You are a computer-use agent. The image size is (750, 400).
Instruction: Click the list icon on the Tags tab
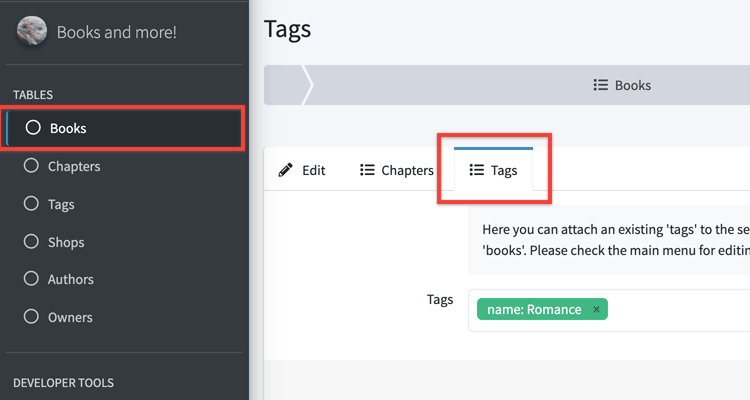click(x=477, y=170)
